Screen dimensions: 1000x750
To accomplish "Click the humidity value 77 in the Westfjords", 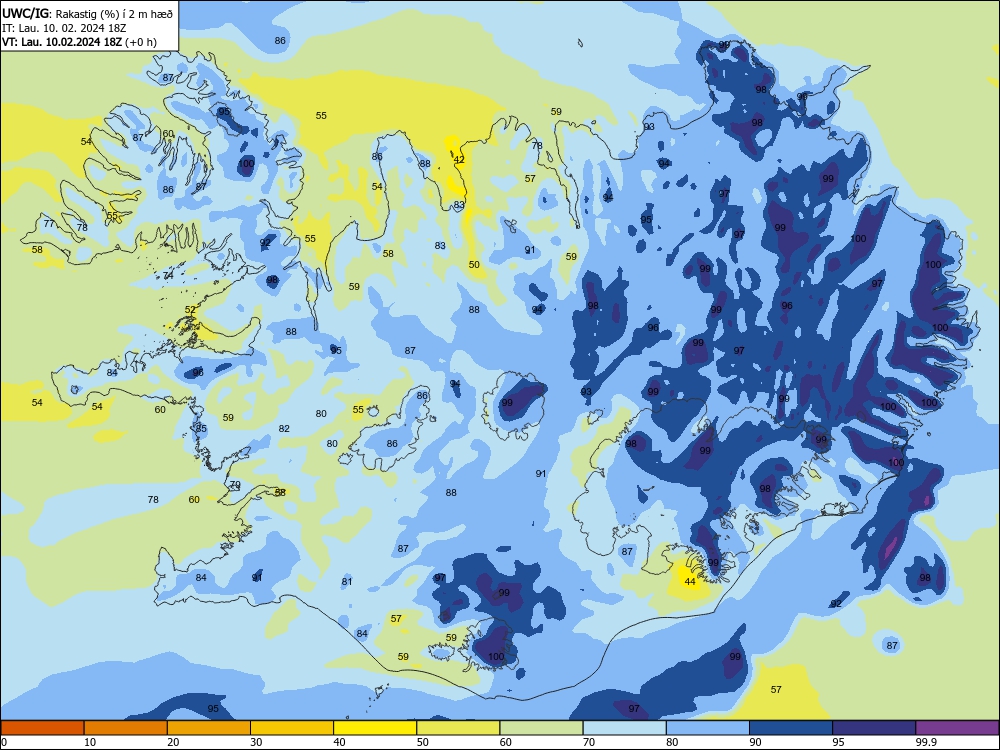I will 49,223.
